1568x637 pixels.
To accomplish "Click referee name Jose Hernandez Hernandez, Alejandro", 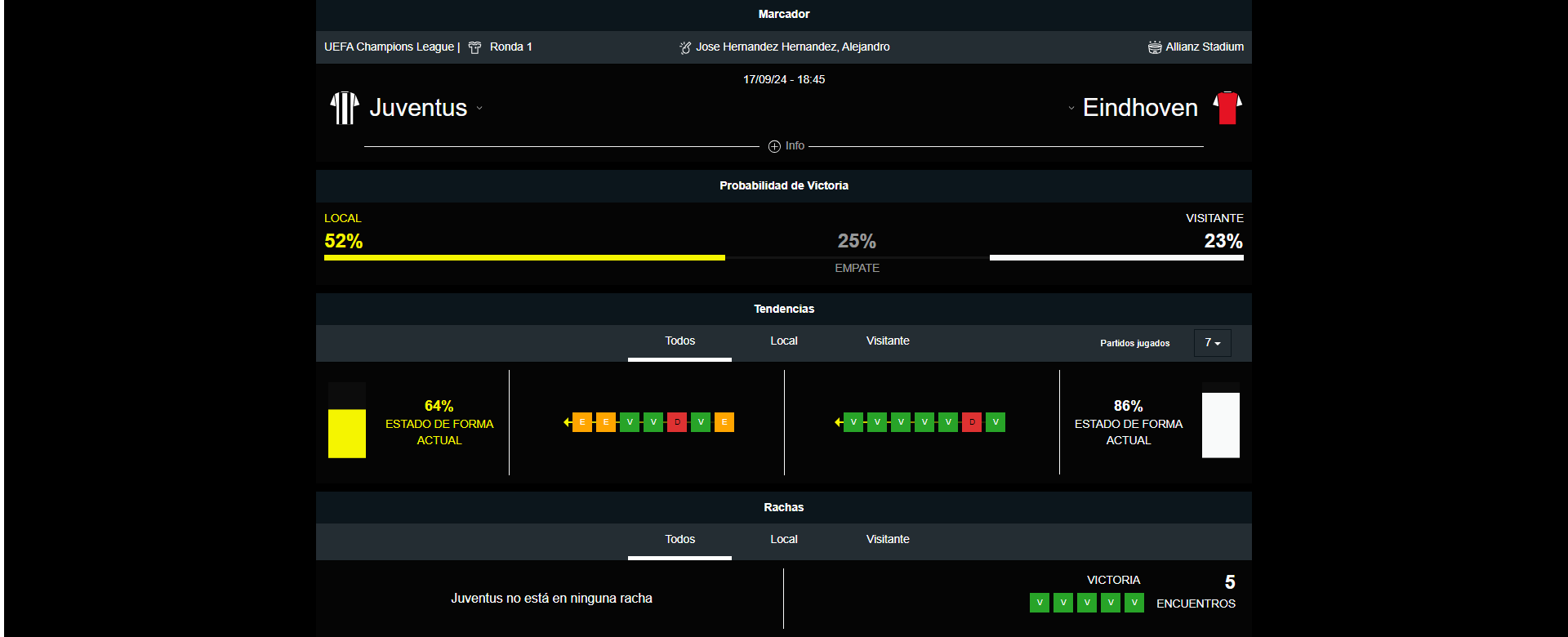I will coord(793,47).
